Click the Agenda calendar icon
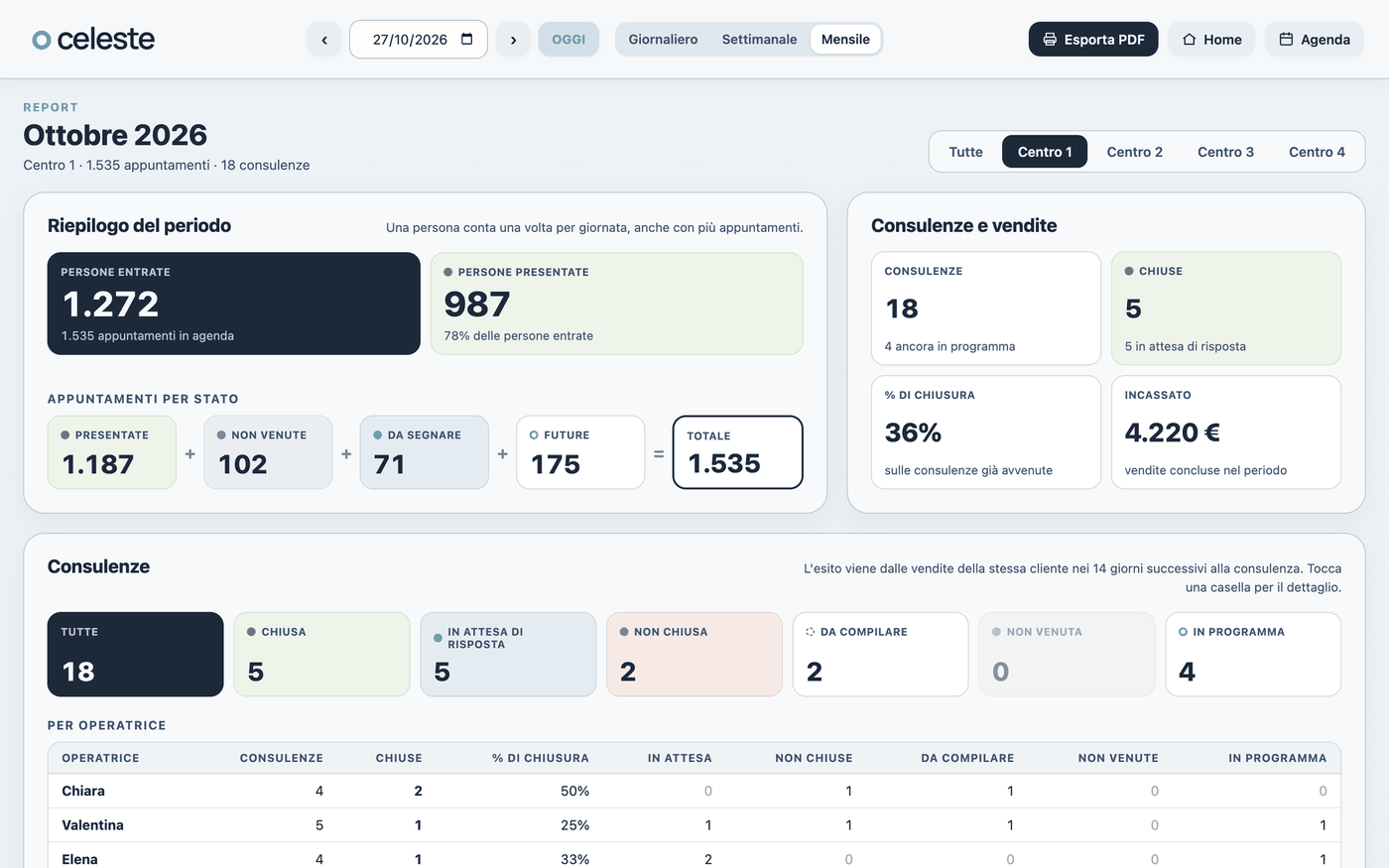Viewport: 1389px width, 868px height. pos(1286,40)
